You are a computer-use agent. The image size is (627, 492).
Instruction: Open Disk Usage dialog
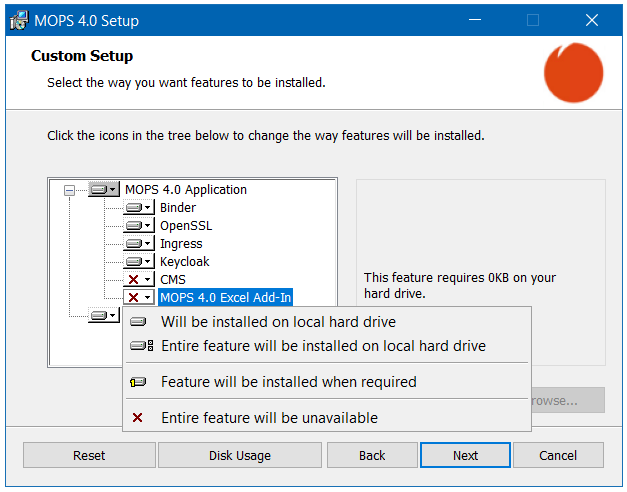pos(240,455)
